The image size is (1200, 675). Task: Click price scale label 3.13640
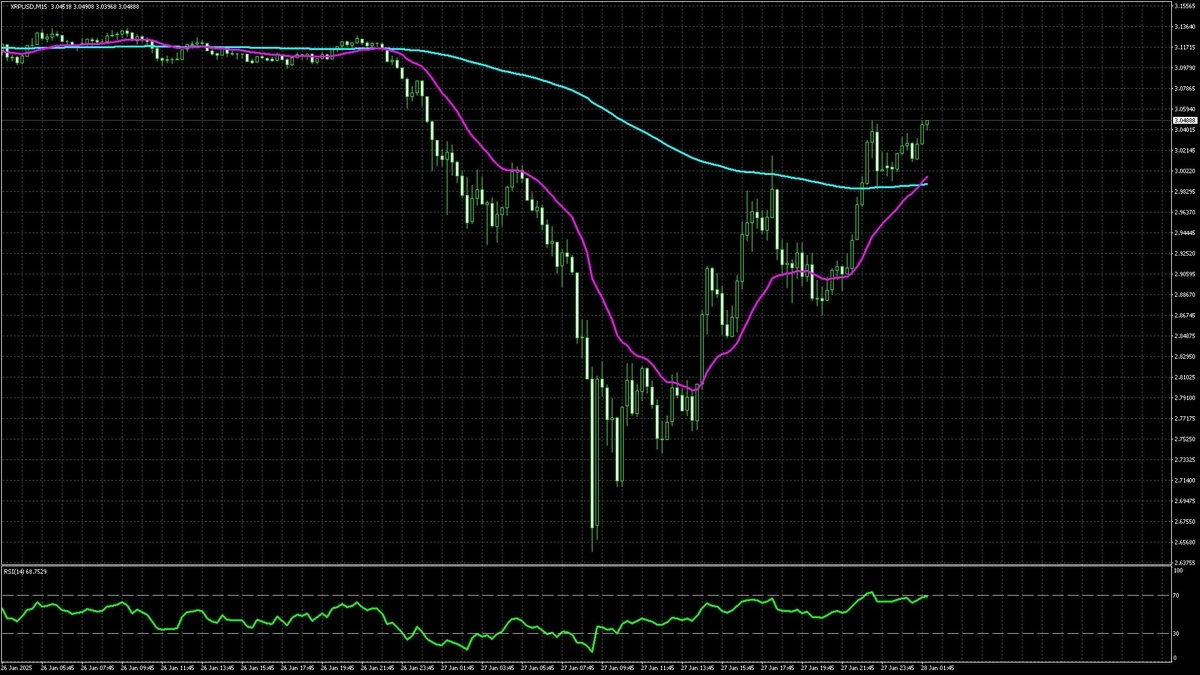pyautogui.click(x=1184, y=27)
